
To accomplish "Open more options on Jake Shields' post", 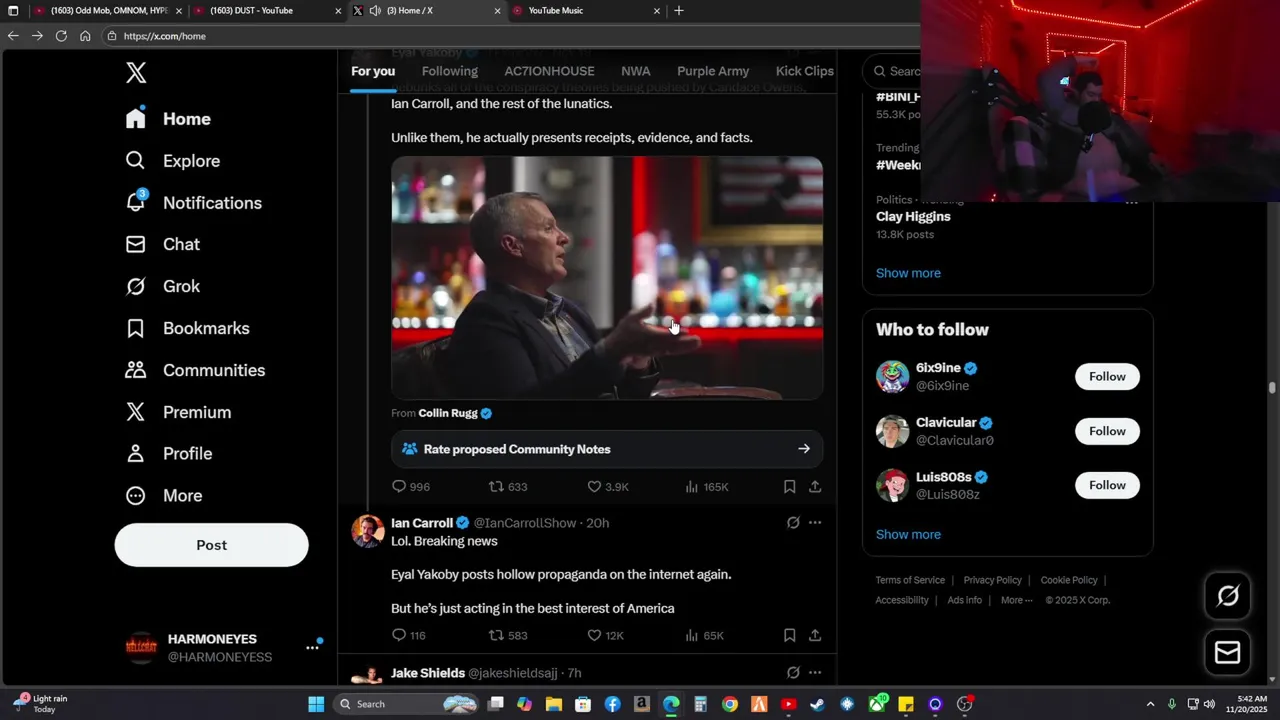I will (815, 673).
